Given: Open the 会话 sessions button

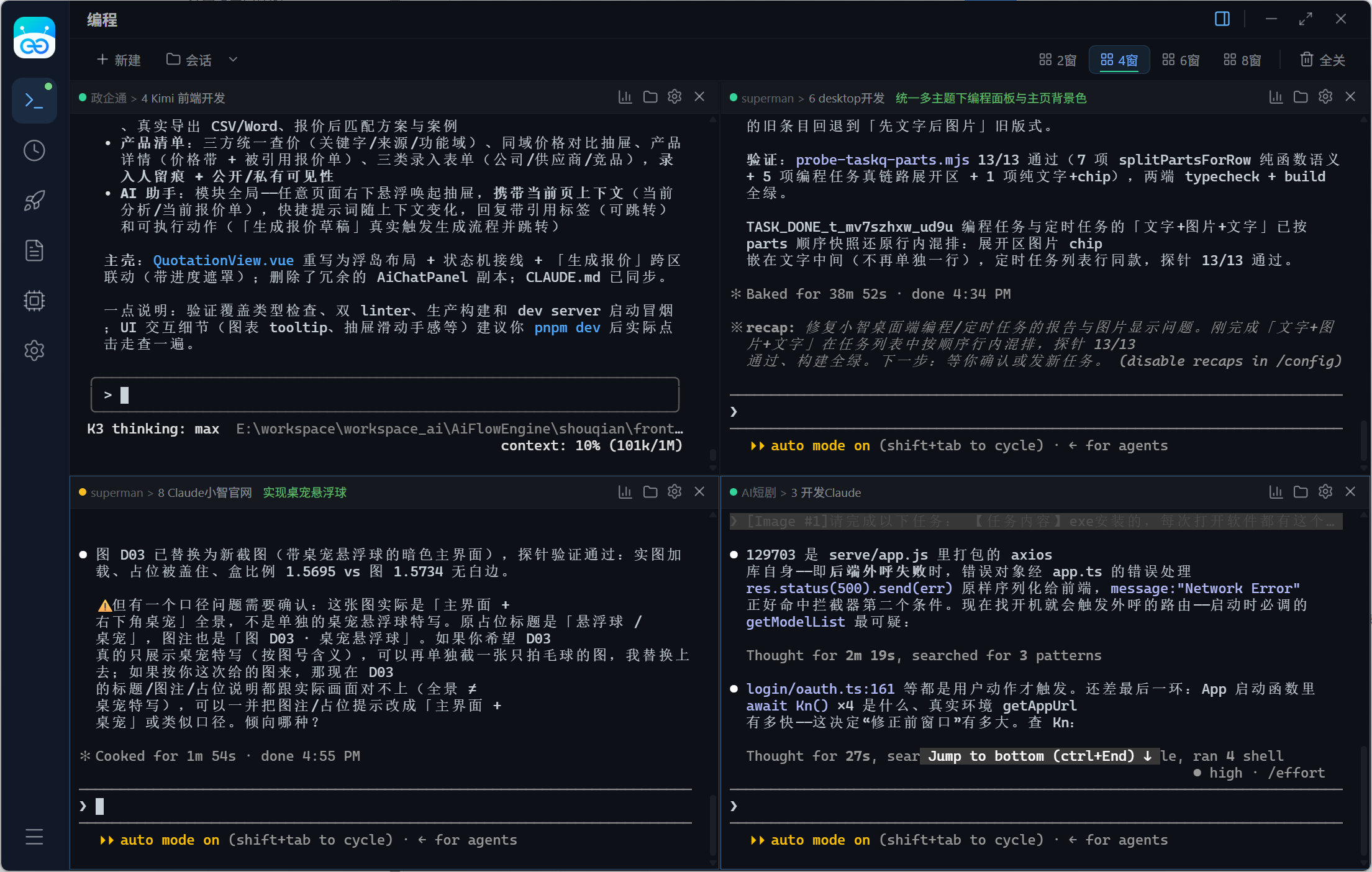Looking at the screenshot, I should tap(189, 60).
